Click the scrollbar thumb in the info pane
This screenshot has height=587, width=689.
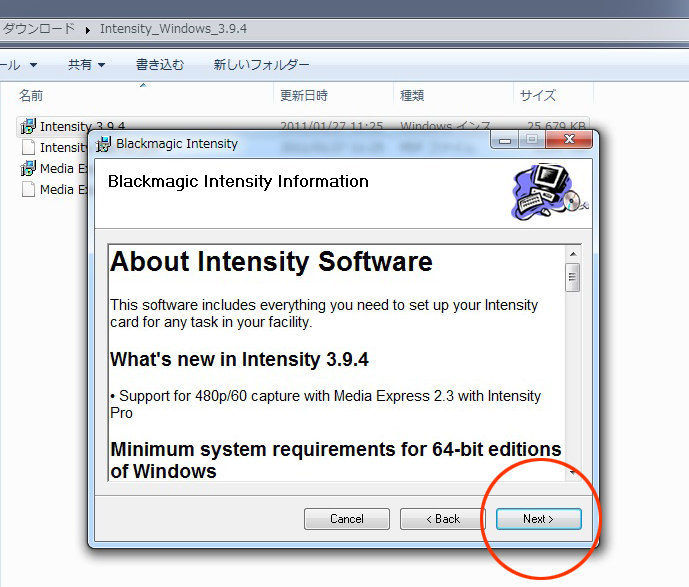(x=572, y=277)
